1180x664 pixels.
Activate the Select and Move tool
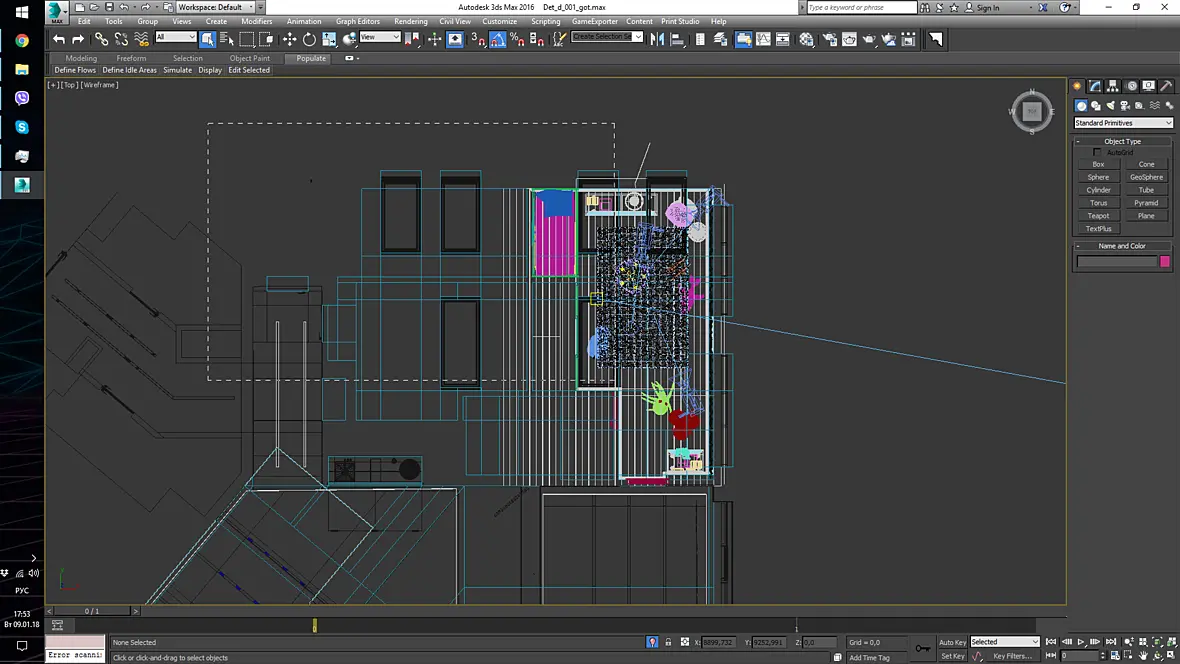pos(289,39)
